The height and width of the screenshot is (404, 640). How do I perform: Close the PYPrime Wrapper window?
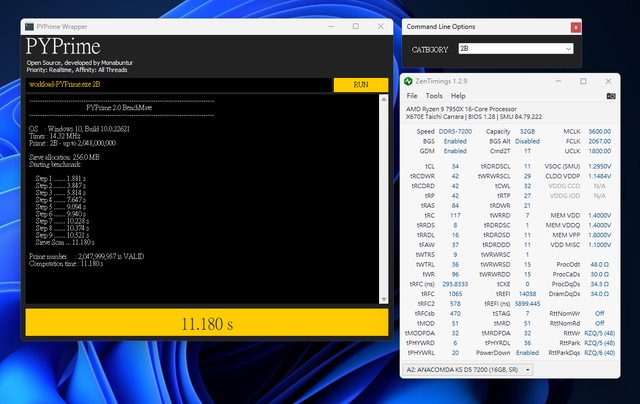tap(380, 28)
